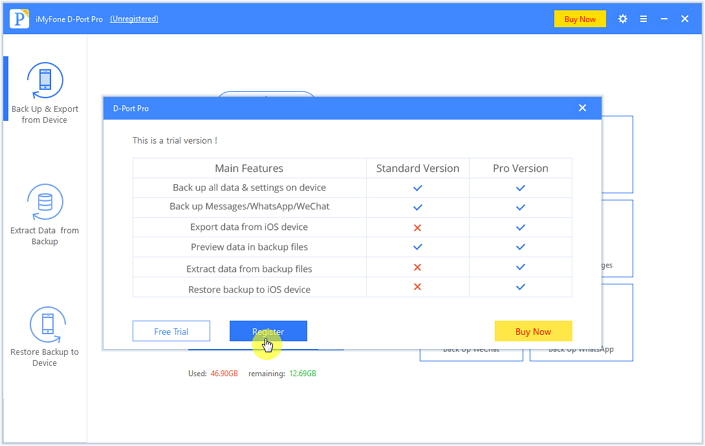Click 'Preview data in backup files' row text
Image resolution: width=705 pixels, height=446 pixels.
[x=249, y=247]
